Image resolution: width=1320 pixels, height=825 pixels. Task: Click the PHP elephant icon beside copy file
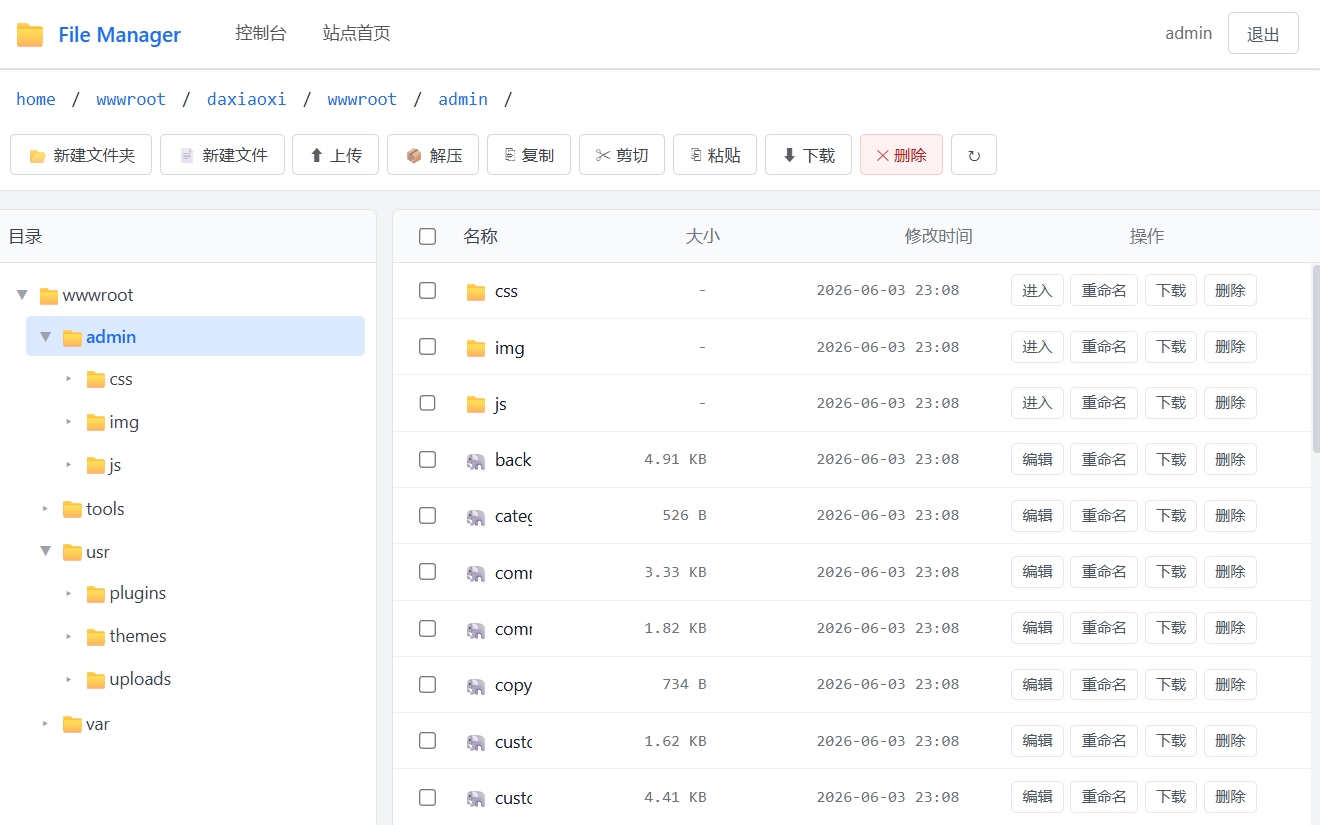pos(476,686)
